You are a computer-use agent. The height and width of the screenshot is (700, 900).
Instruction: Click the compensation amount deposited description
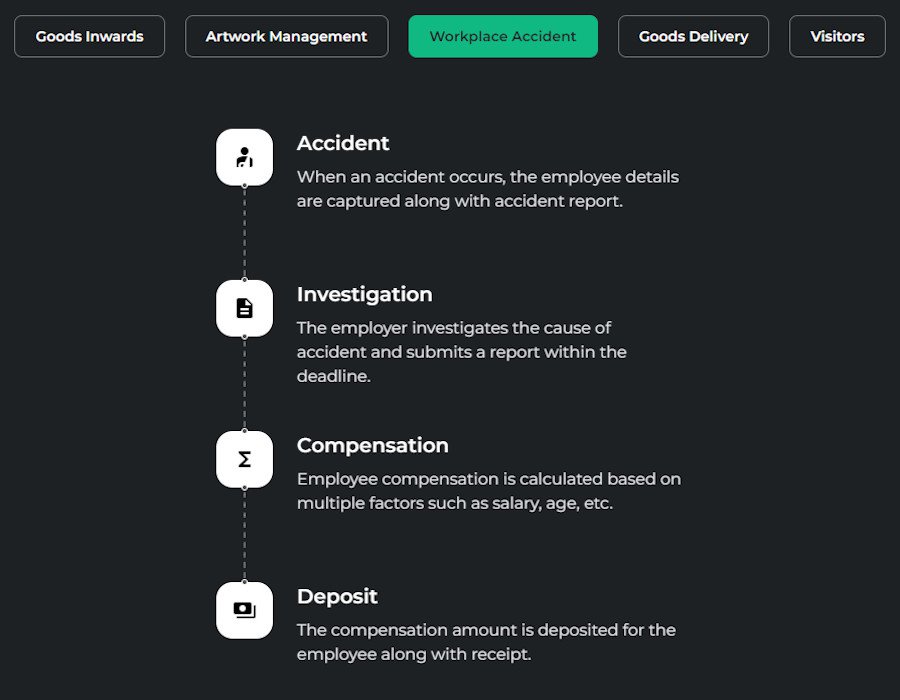486,641
